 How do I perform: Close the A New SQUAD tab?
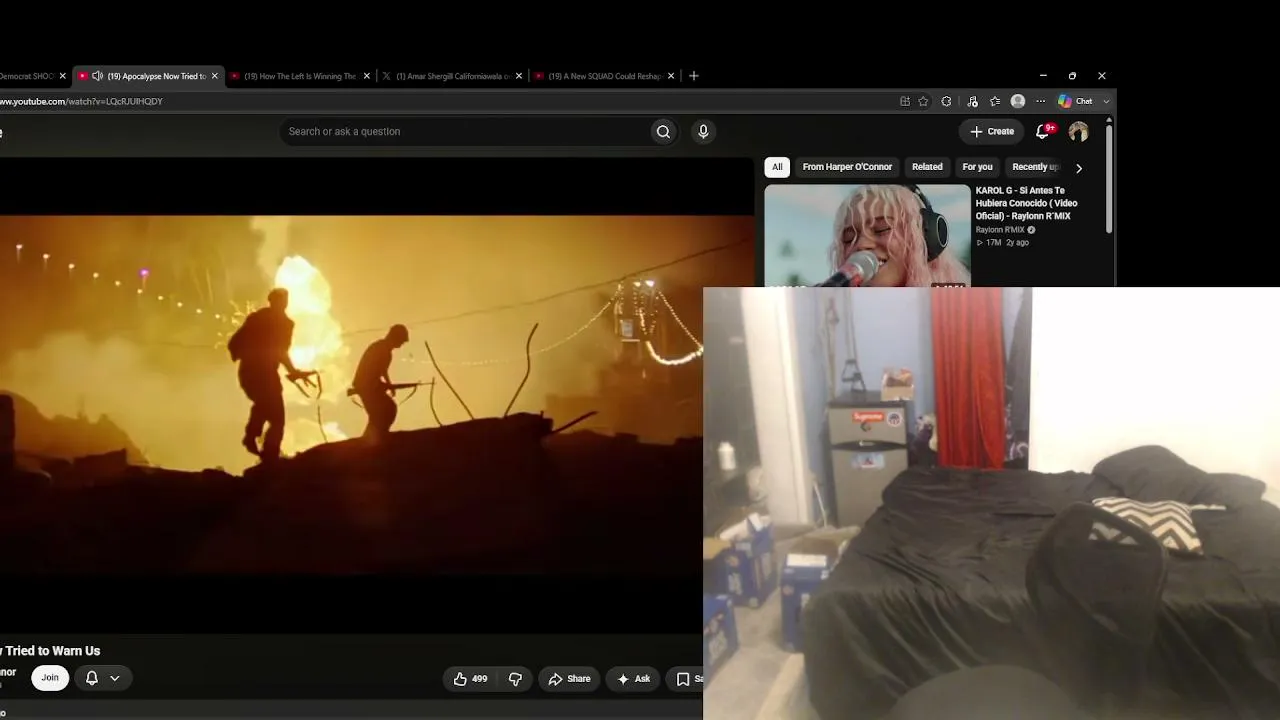click(x=671, y=76)
